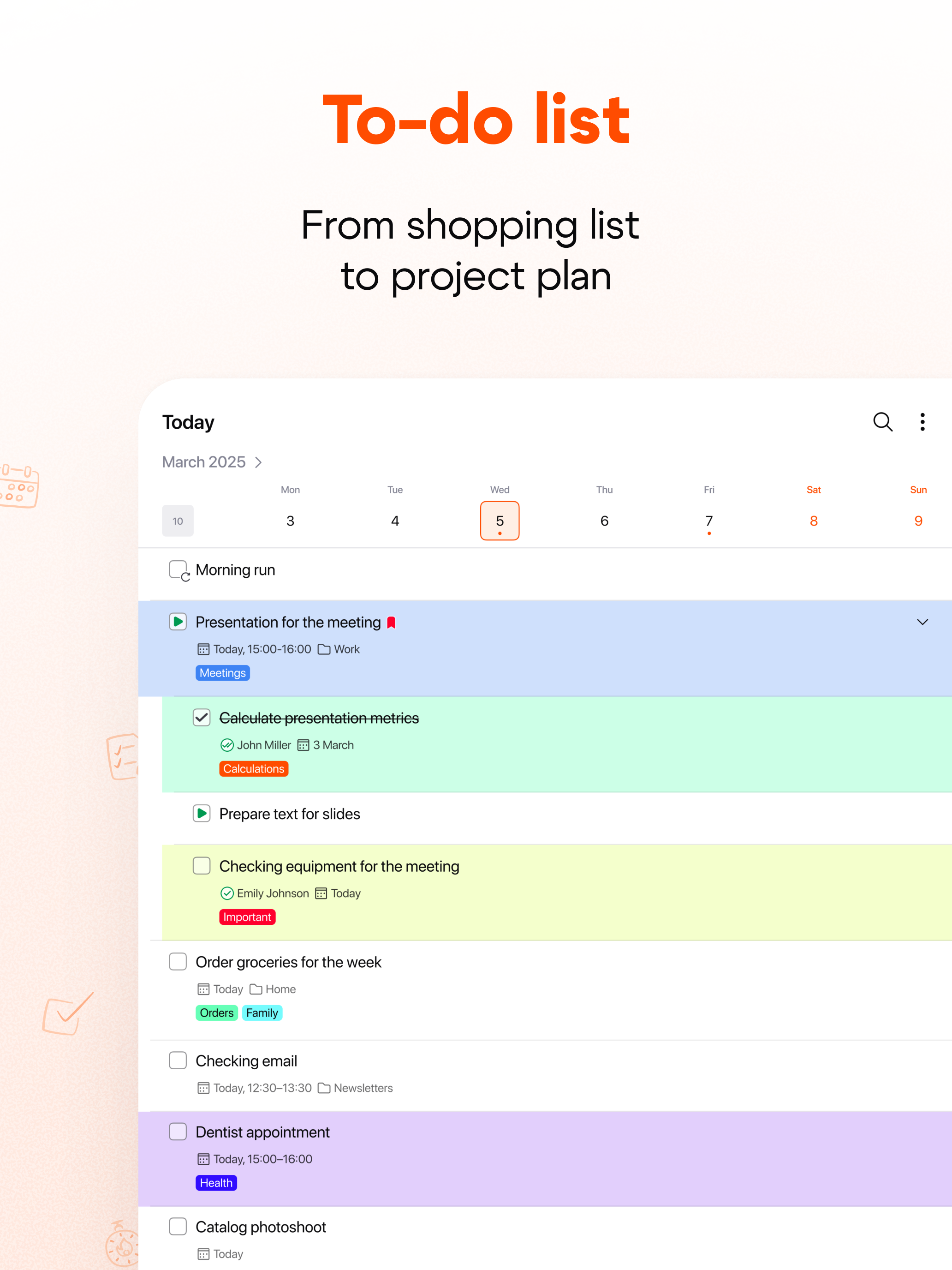Open the three-dot more options menu

922,422
